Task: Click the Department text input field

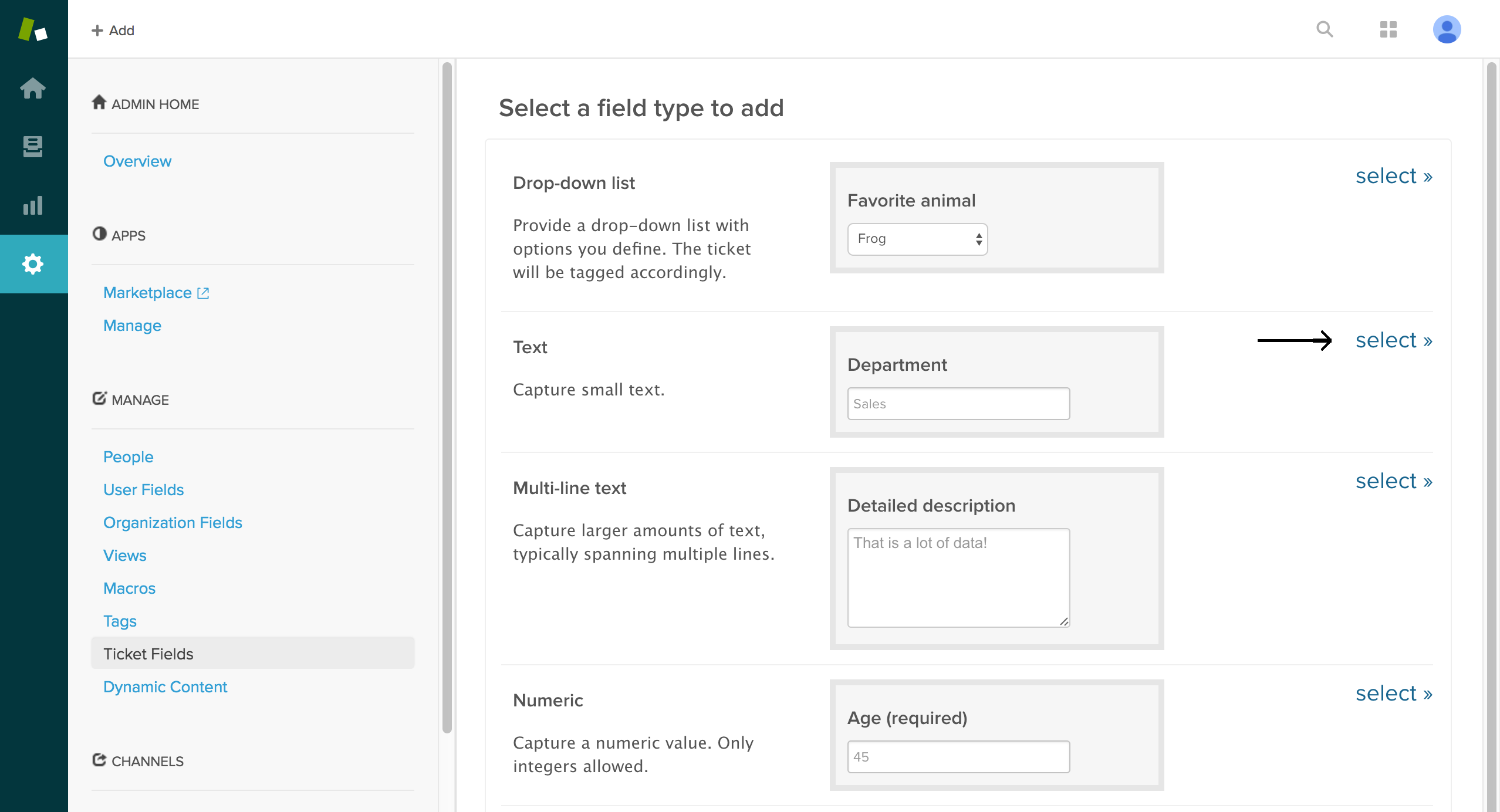Action: [957, 404]
